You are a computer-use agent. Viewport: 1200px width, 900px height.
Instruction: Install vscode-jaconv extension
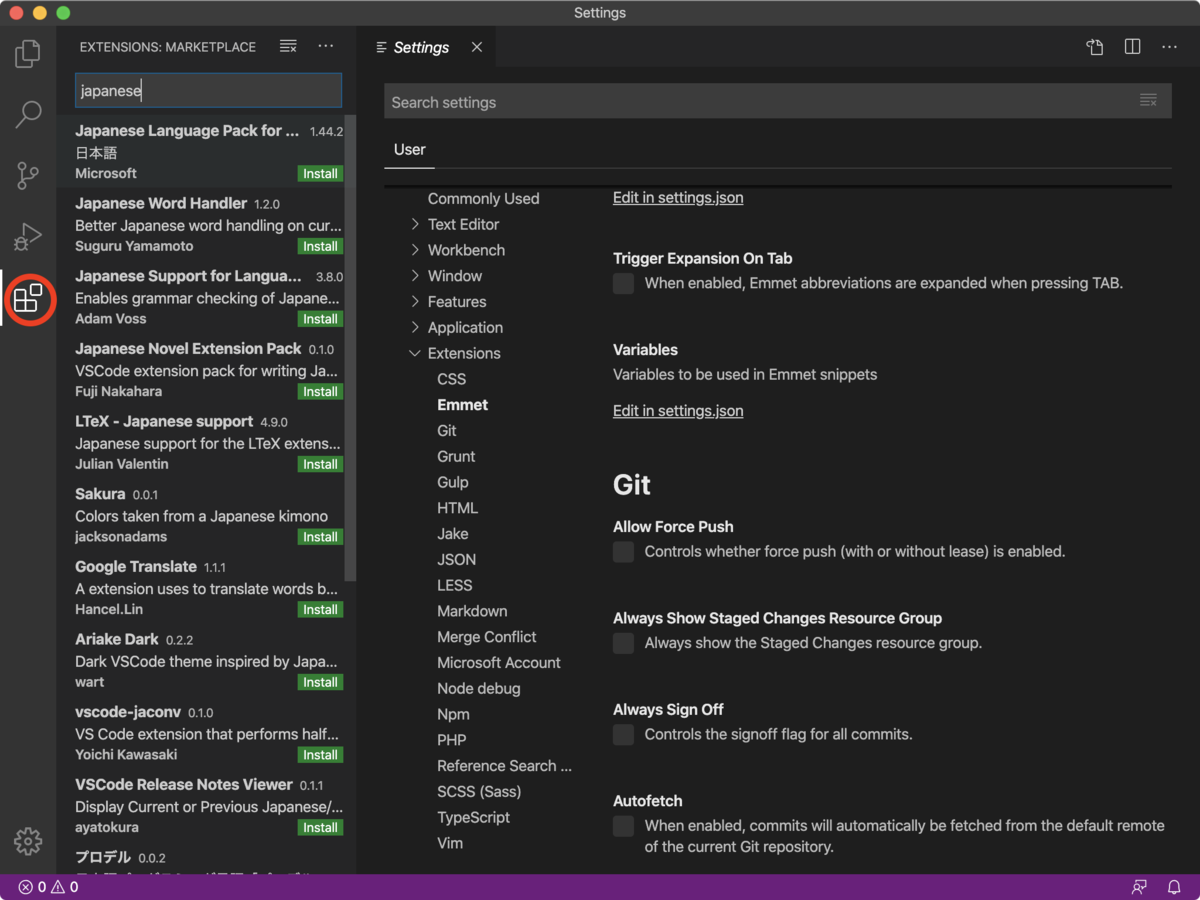pos(320,755)
